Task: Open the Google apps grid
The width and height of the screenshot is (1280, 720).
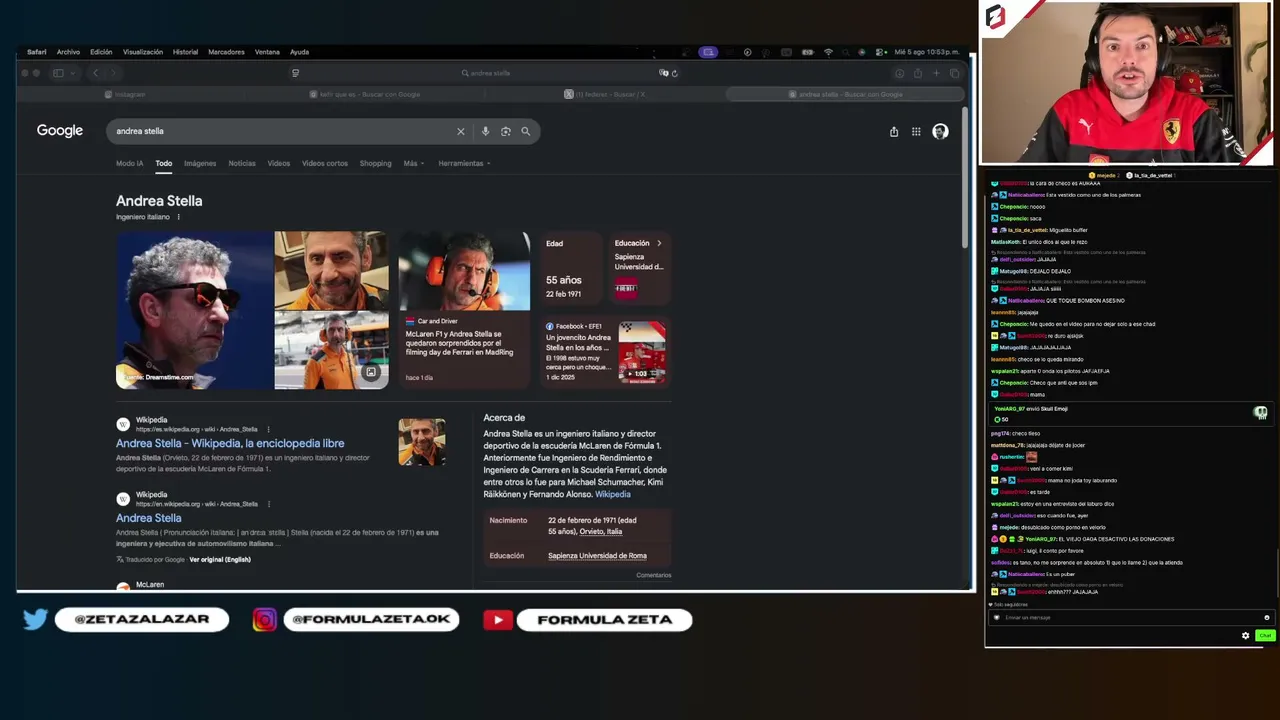Action: point(916,131)
